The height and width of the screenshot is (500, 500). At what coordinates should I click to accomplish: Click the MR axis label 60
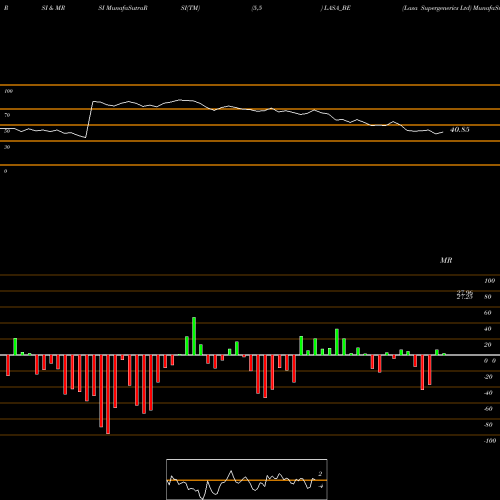click(487, 313)
